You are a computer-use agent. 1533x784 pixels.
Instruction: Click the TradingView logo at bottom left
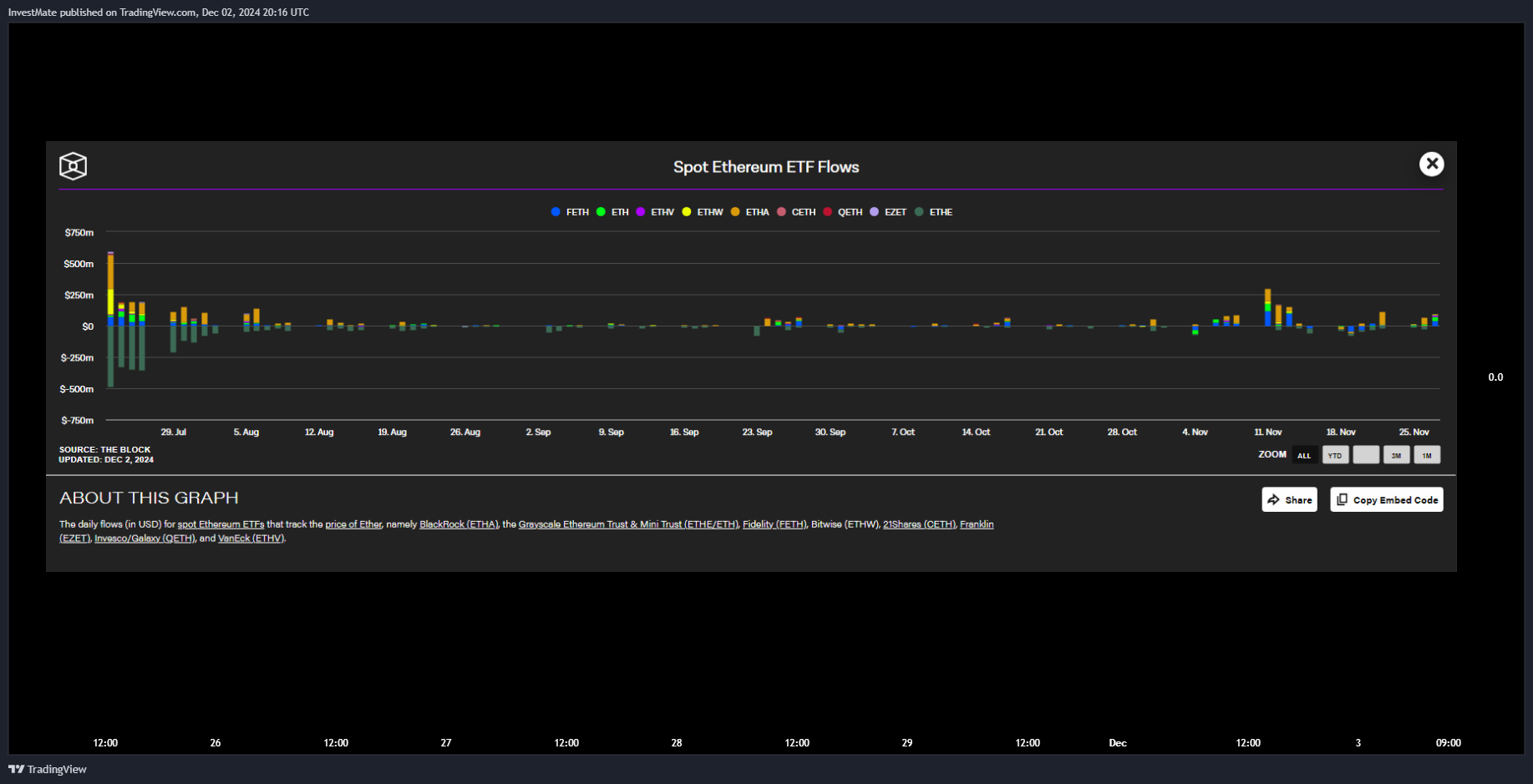pos(48,769)
